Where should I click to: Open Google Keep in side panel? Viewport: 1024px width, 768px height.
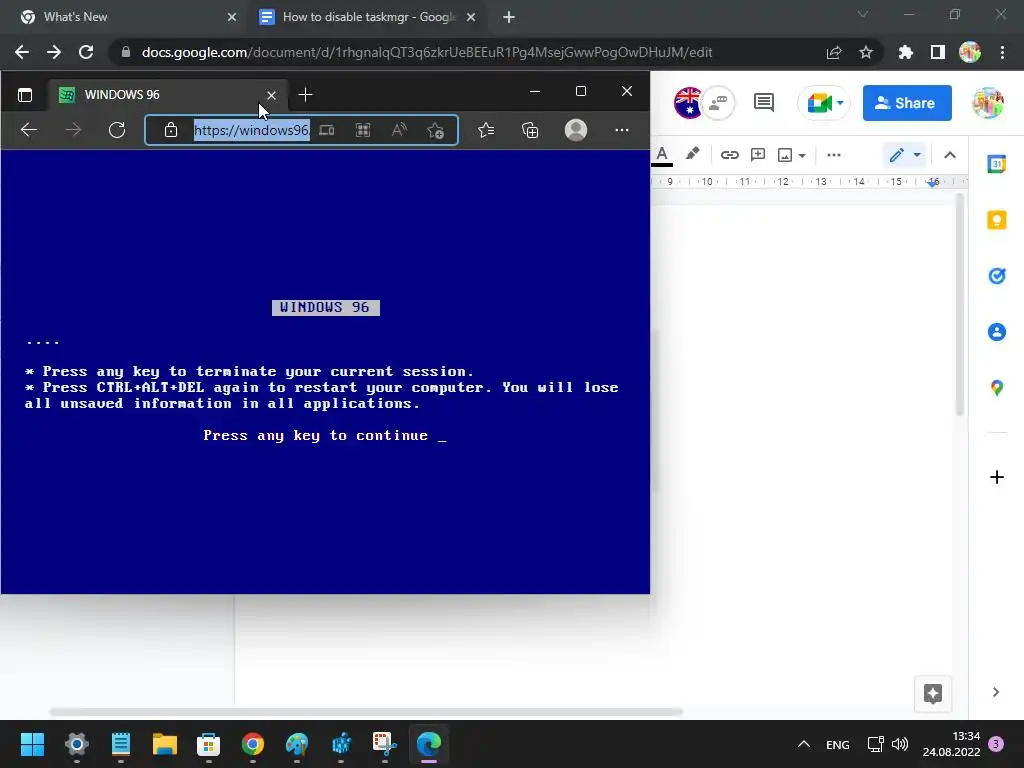(x=997, y=220)
